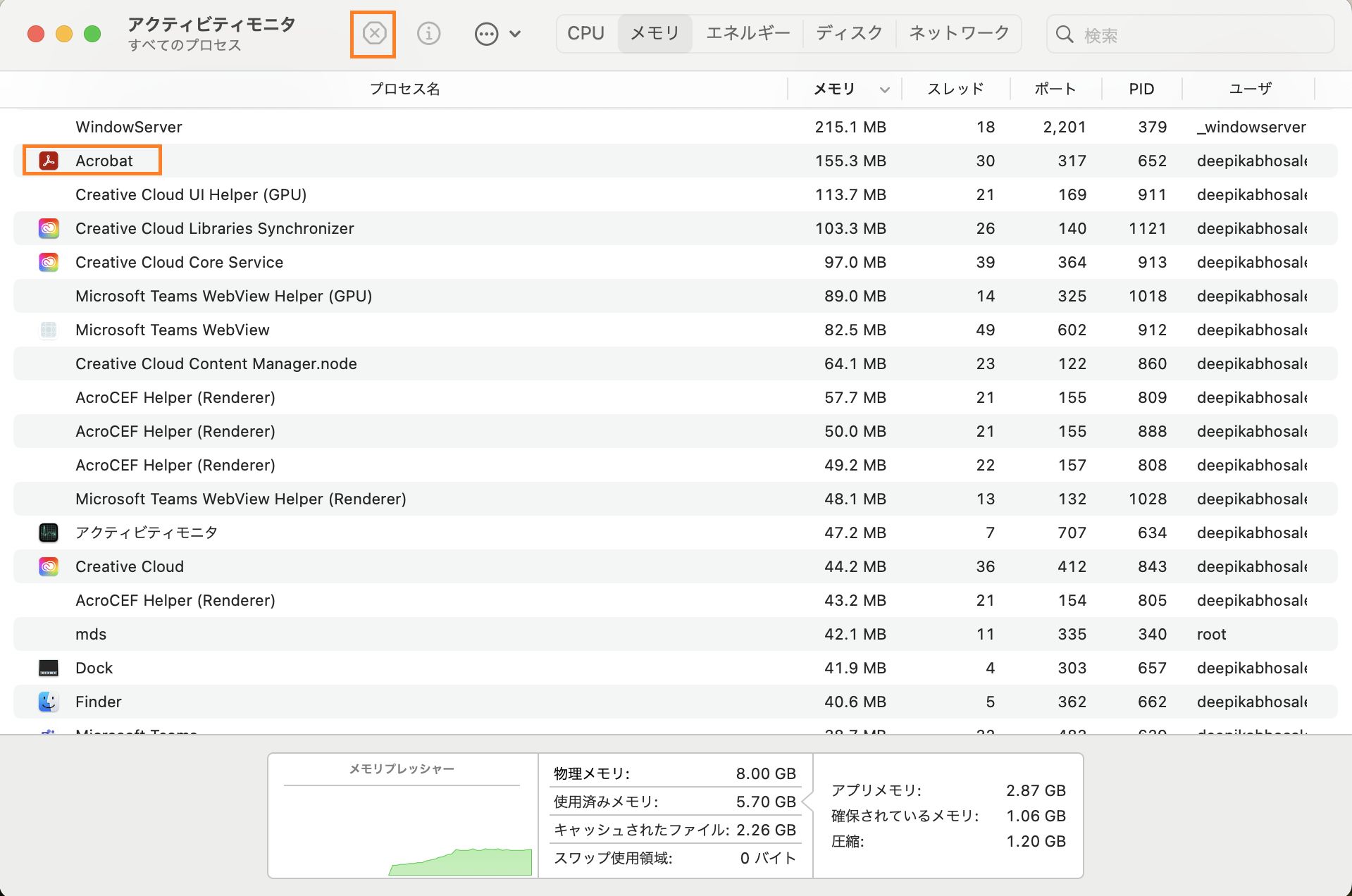Click the Microsoft Teams WebView icon
The height and width of the screenshot is (896, 1352).
click(48, 330)
